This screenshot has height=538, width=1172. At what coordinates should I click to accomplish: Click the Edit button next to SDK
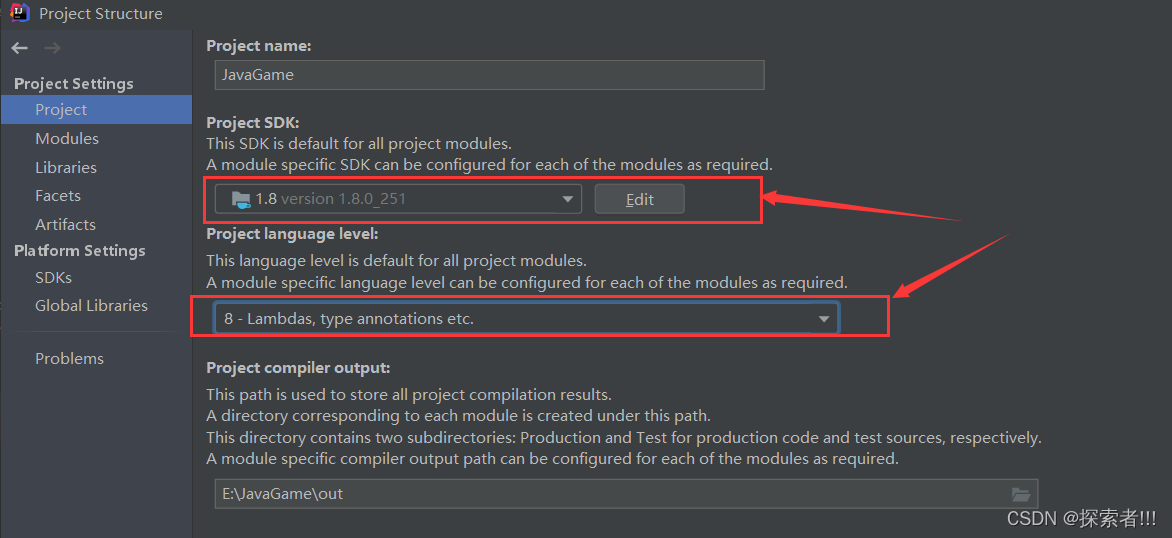[x=640, y=200]
